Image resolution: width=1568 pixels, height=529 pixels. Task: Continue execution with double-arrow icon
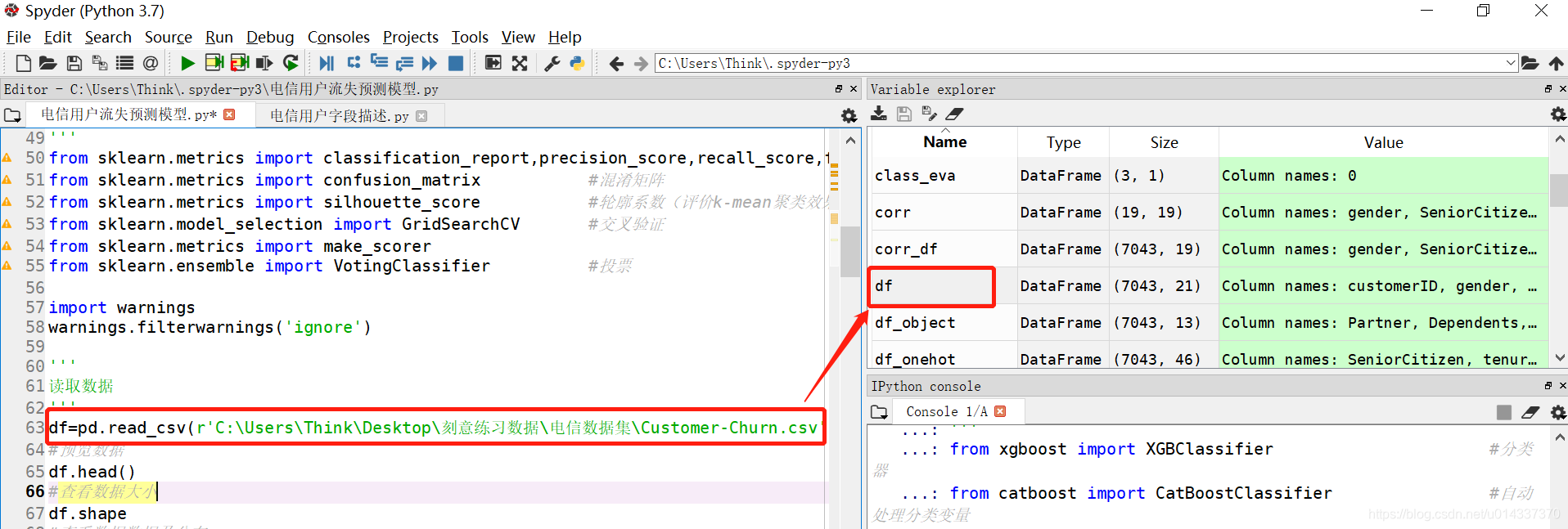point(430,63)
